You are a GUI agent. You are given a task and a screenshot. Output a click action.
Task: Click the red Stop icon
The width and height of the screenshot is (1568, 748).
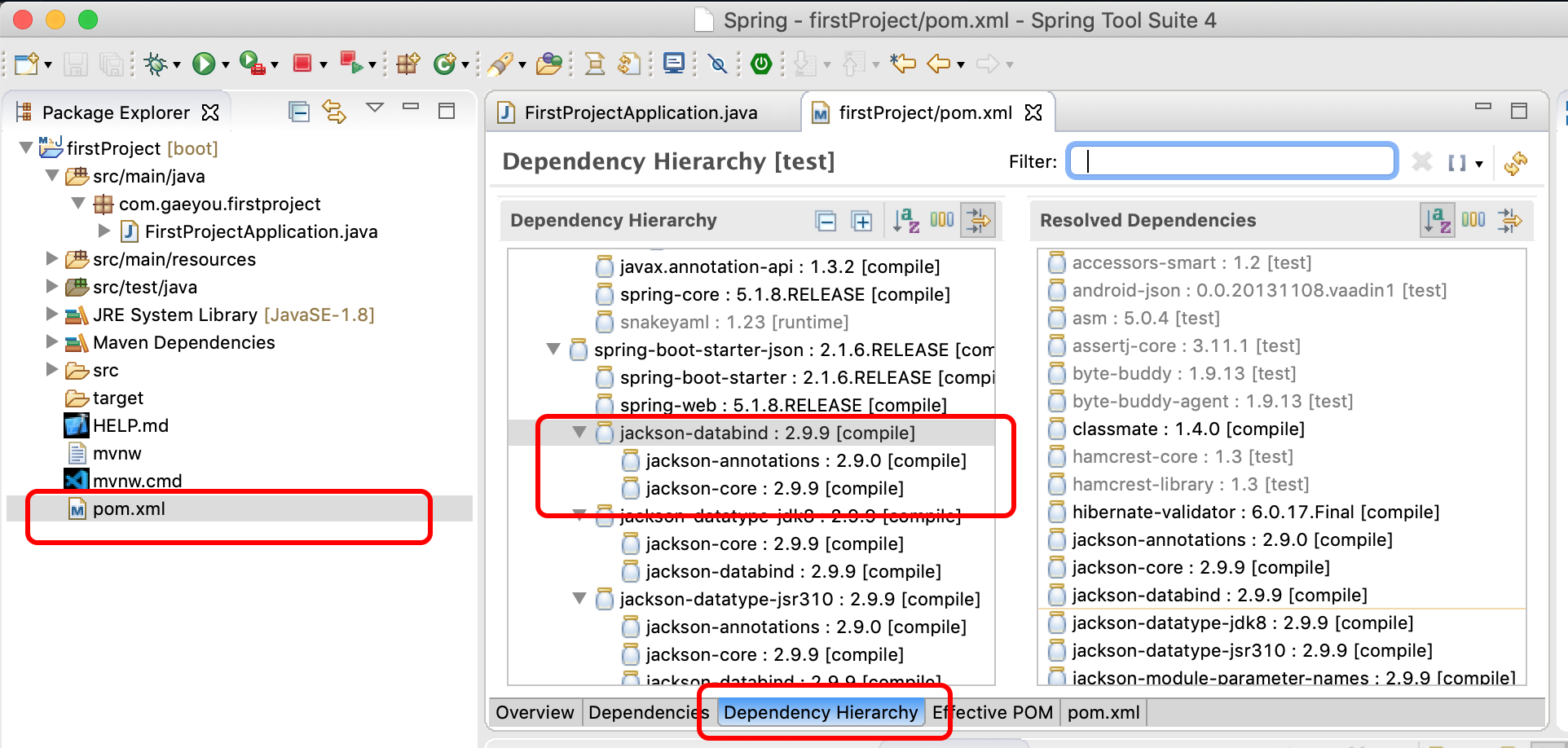[x=302, y=63]
